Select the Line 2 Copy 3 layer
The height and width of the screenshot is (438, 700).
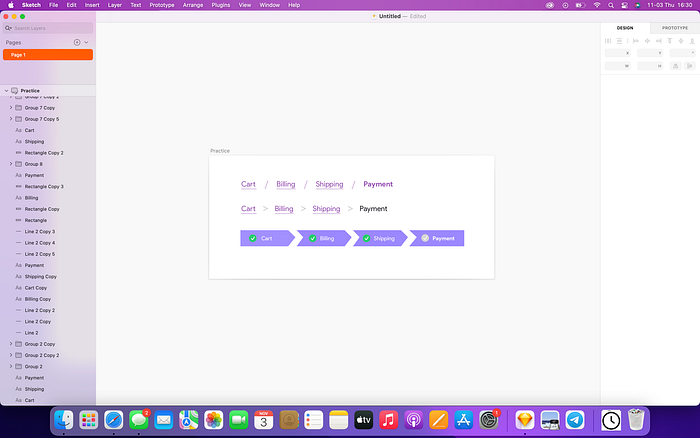[48, 231]
